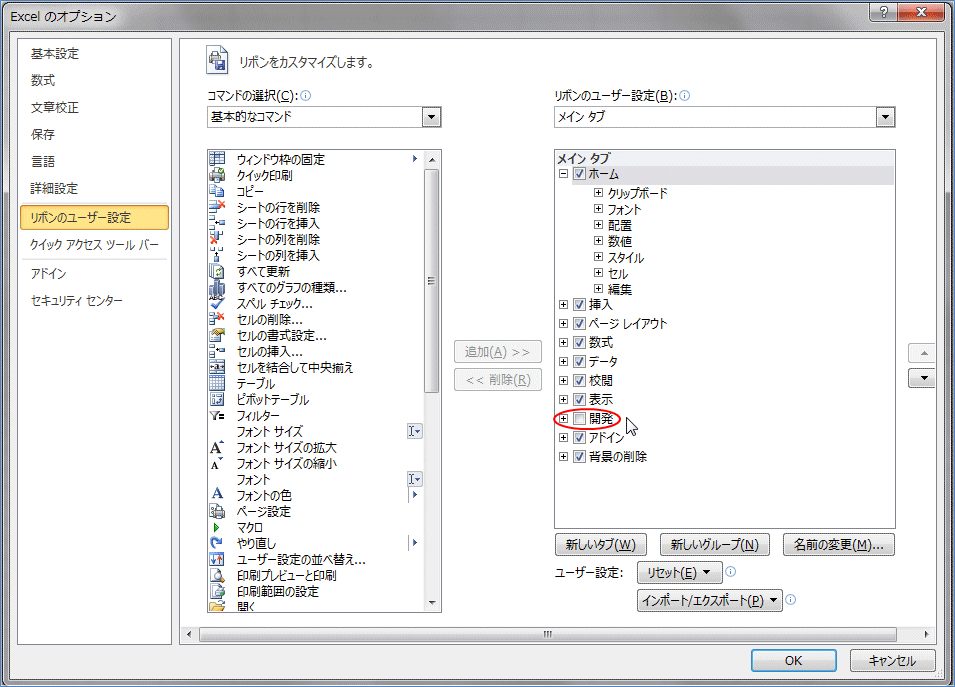This screenshot has width=955, height=687.
Task: Open the 基本設定 category
Action: coord(55,54)
